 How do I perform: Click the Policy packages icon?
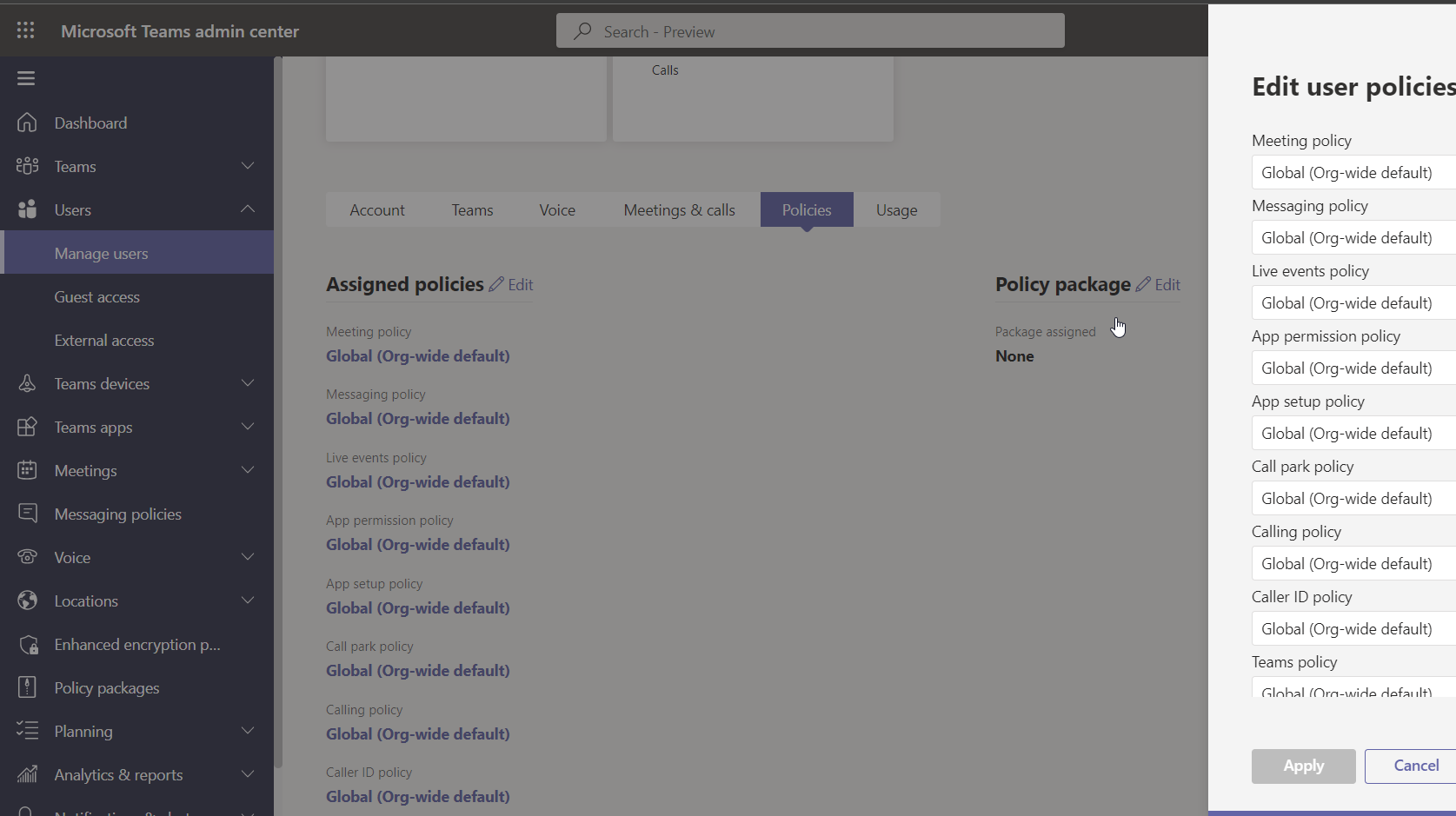[x=27, y=687]
